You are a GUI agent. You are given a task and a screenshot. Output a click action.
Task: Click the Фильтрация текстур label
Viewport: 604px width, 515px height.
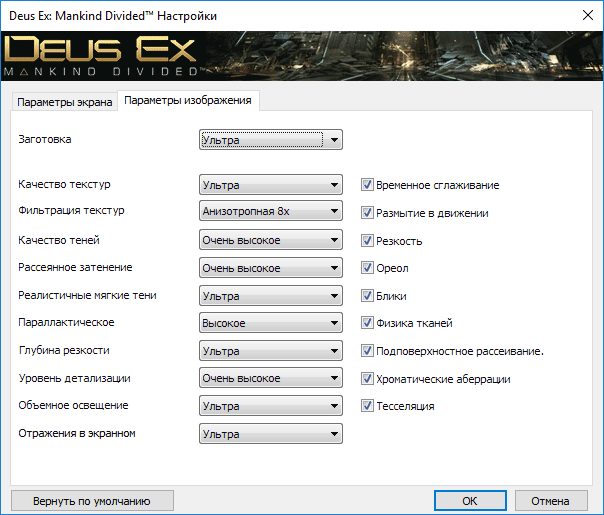pos(71,210)
